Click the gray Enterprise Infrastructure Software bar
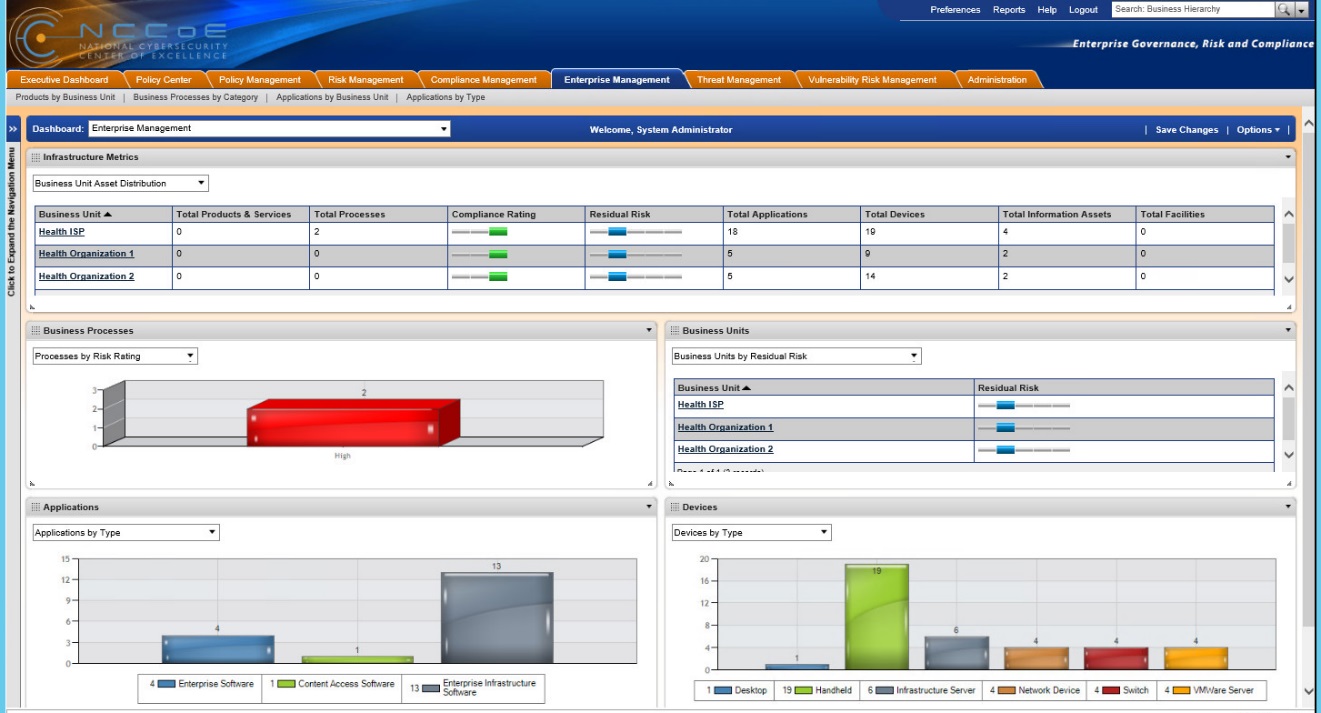Screen dimensions: 1321x713 click(497, 617)
